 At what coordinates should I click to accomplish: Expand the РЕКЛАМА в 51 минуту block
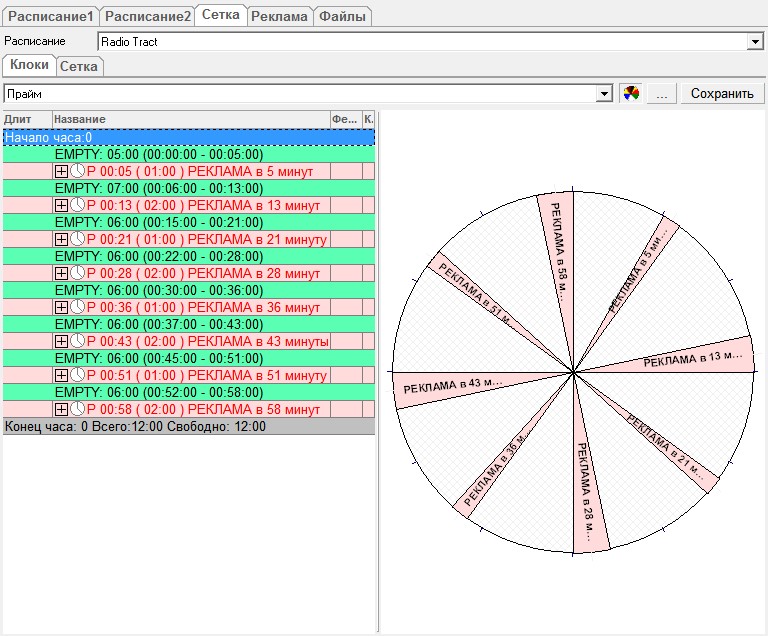pyautogui.click(x=61, y=375)
